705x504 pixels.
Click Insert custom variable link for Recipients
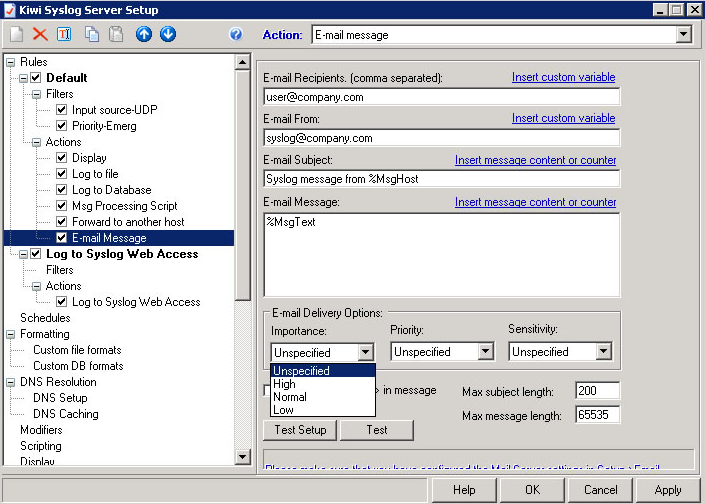tap(563, 77)
